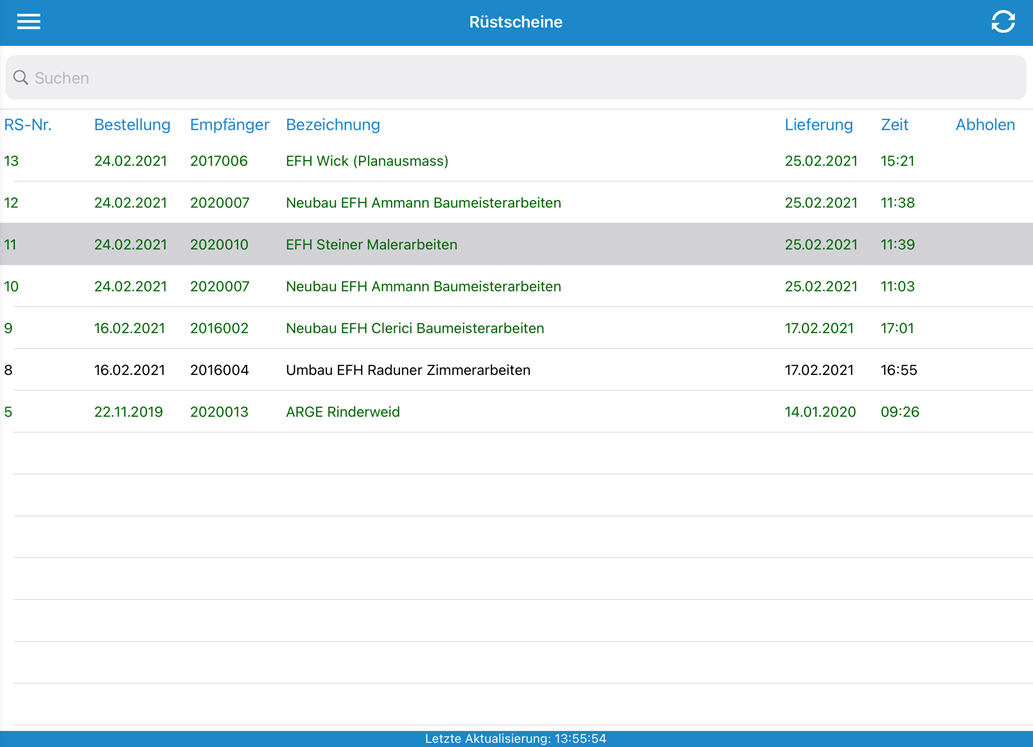Click time value 11:03

point(897,287)
